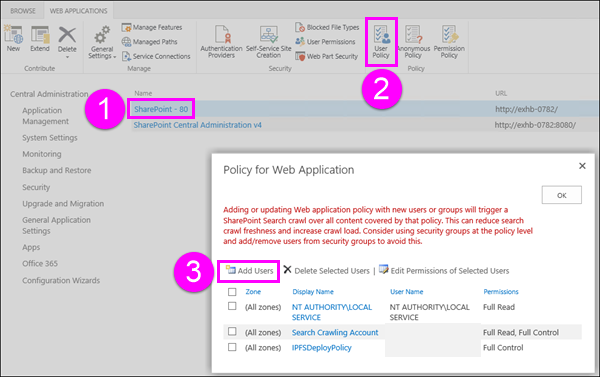Check the NT AUTHORITY\LOCAL SERVICE row checkbox
Screen dimensions: 600x377
point(232,306)
